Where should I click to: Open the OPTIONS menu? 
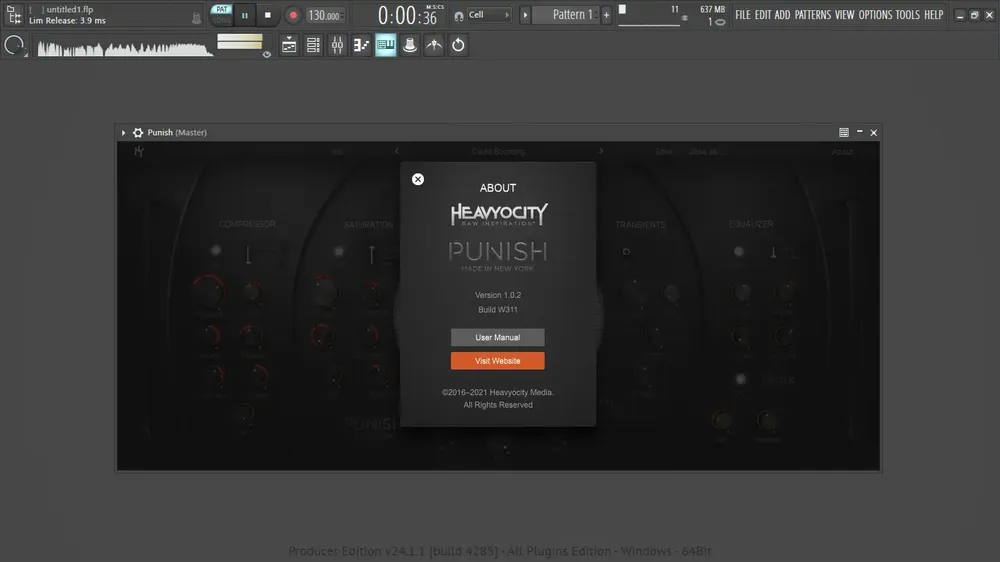point(875,15)
